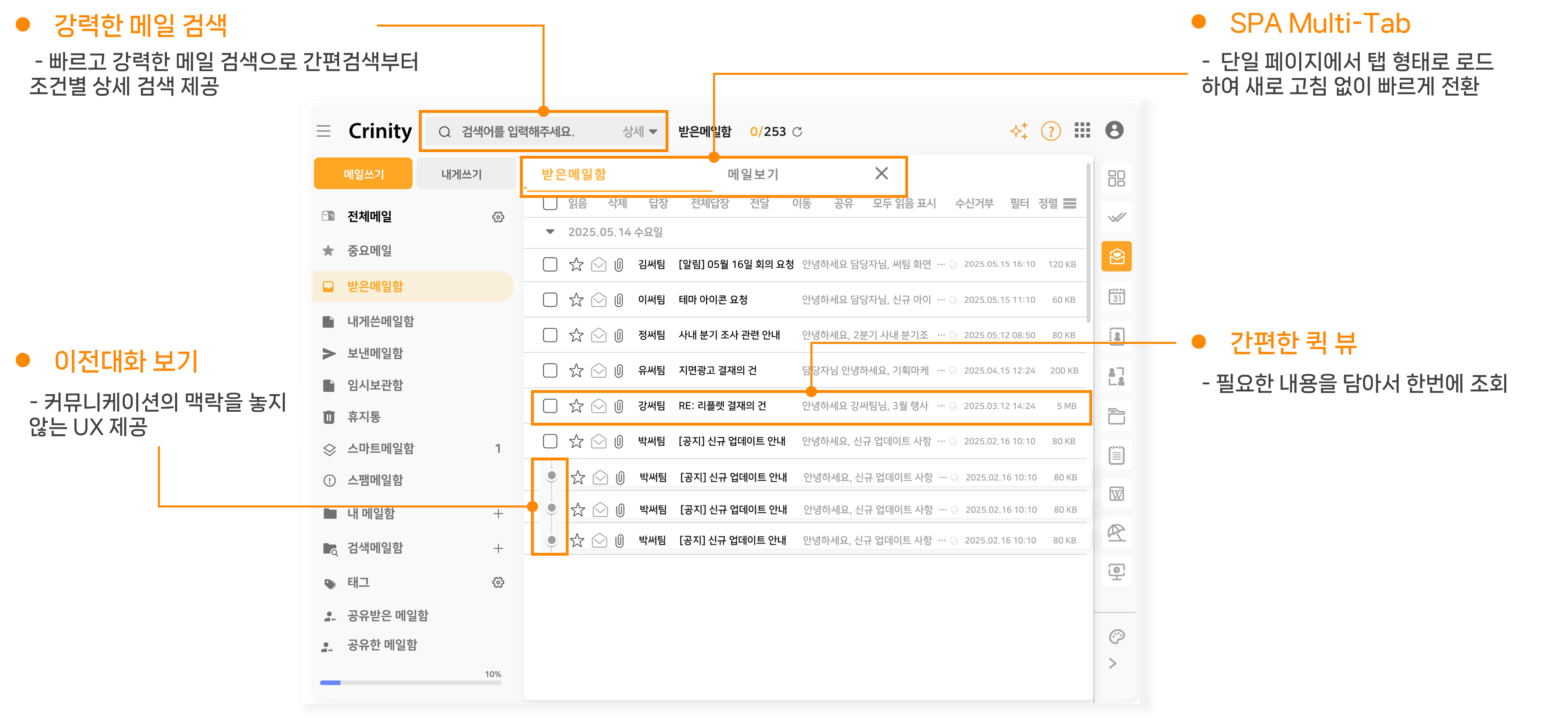The height and width of the screenshot is (718, 1568).
Task: Add folder with plus next to 내 메일함
Action: click(x=498, y=513)
